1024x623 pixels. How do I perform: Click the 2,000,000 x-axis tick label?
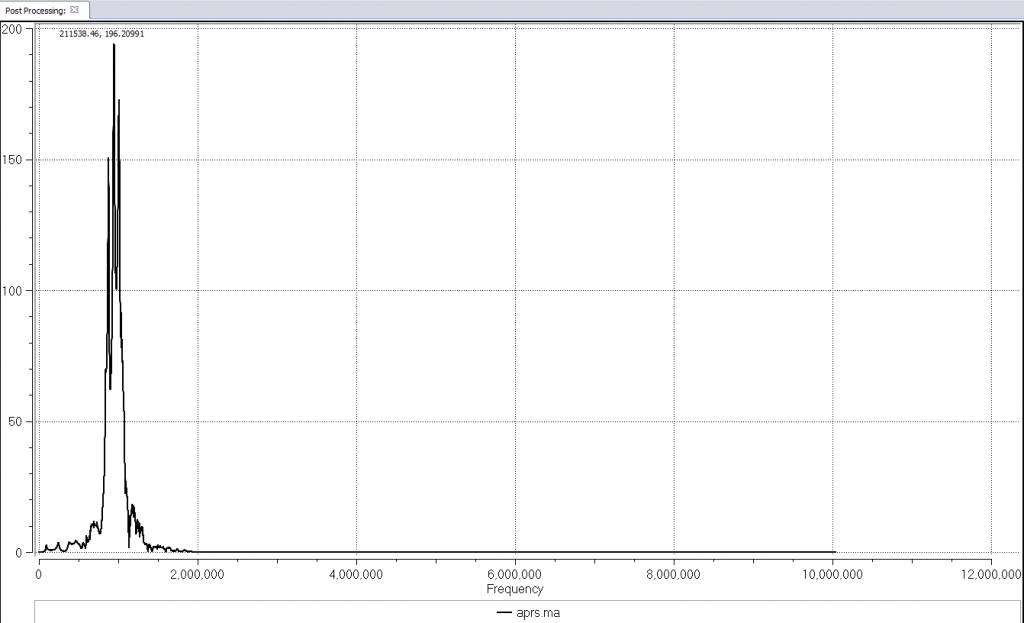pyautogui.click(x=197, y=575)
